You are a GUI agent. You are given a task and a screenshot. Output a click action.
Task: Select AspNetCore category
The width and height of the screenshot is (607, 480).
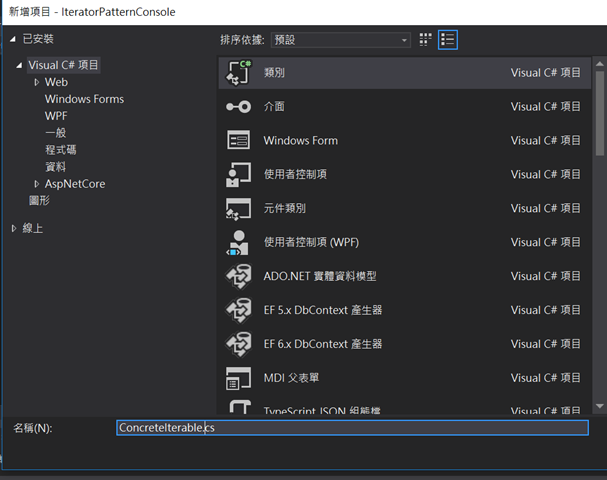[75, 184]
